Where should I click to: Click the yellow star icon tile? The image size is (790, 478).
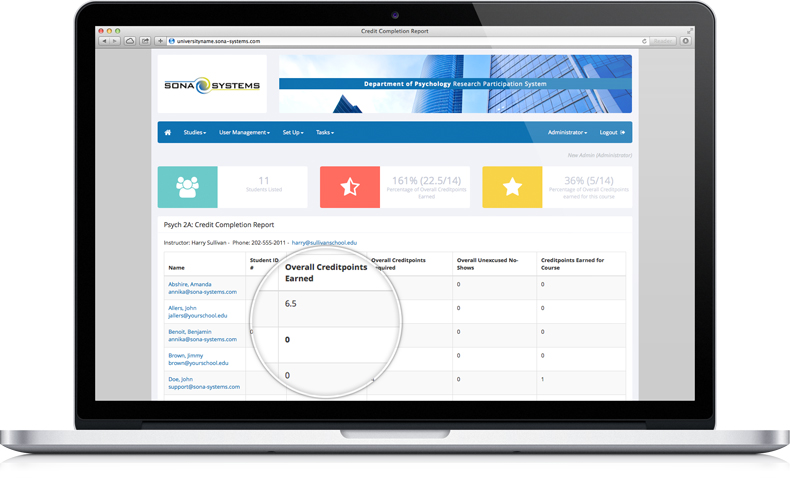pos(512,187)
